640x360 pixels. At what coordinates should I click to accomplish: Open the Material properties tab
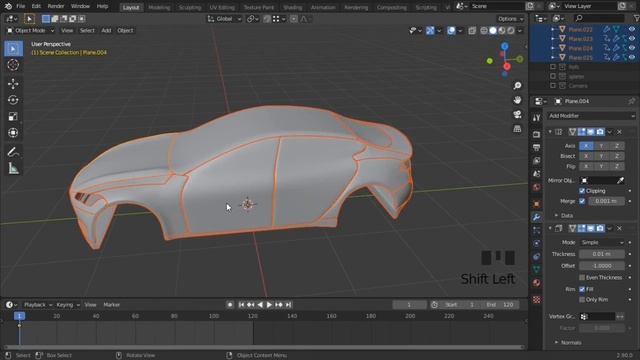(537, 283)
